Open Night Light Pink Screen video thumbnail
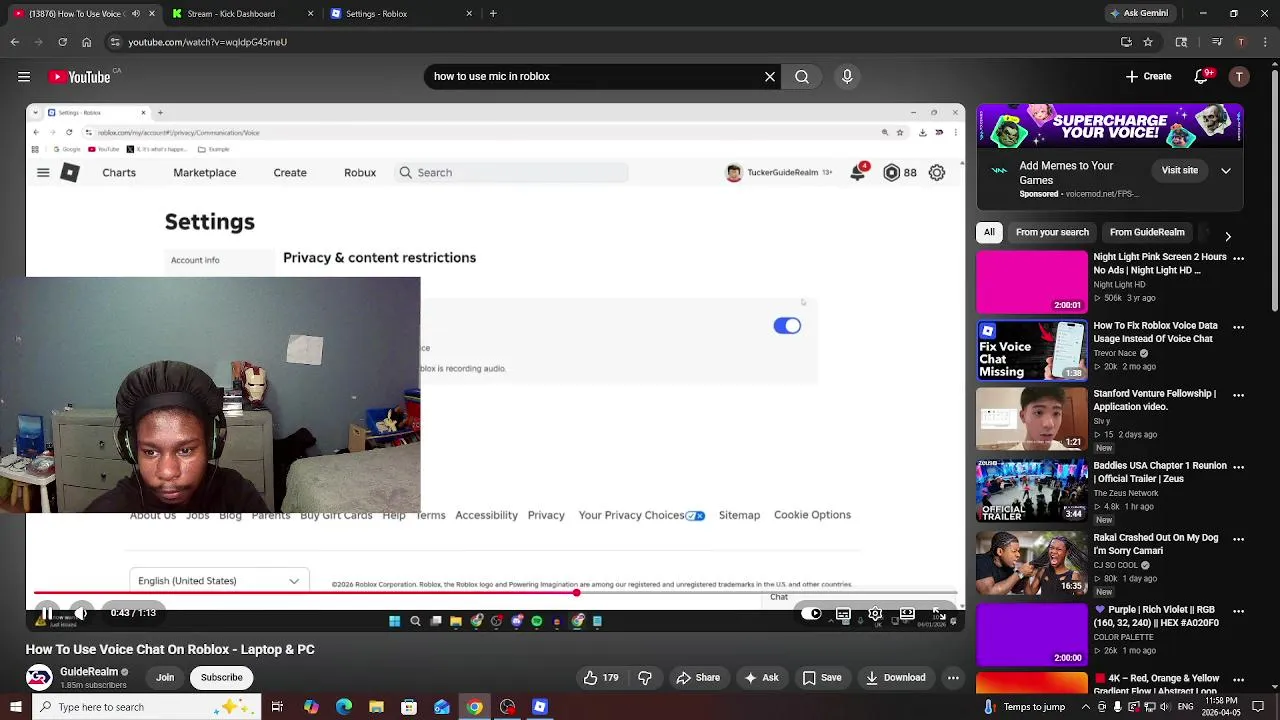Image resolution: width=1280 pixels, height=720 pixels. [x=1031, y=282]
